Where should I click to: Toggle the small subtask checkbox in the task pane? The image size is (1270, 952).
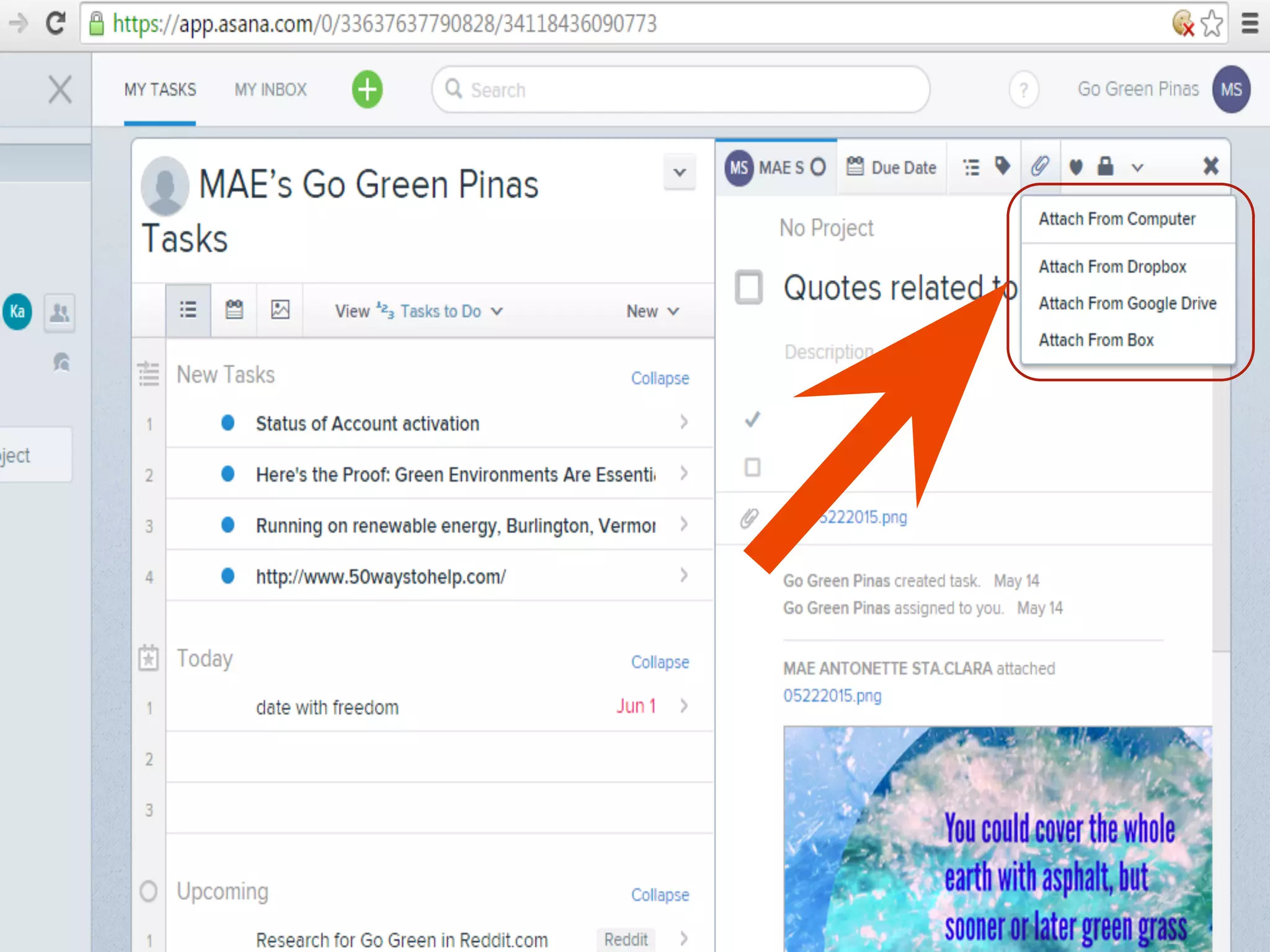[x=752, y=467]
